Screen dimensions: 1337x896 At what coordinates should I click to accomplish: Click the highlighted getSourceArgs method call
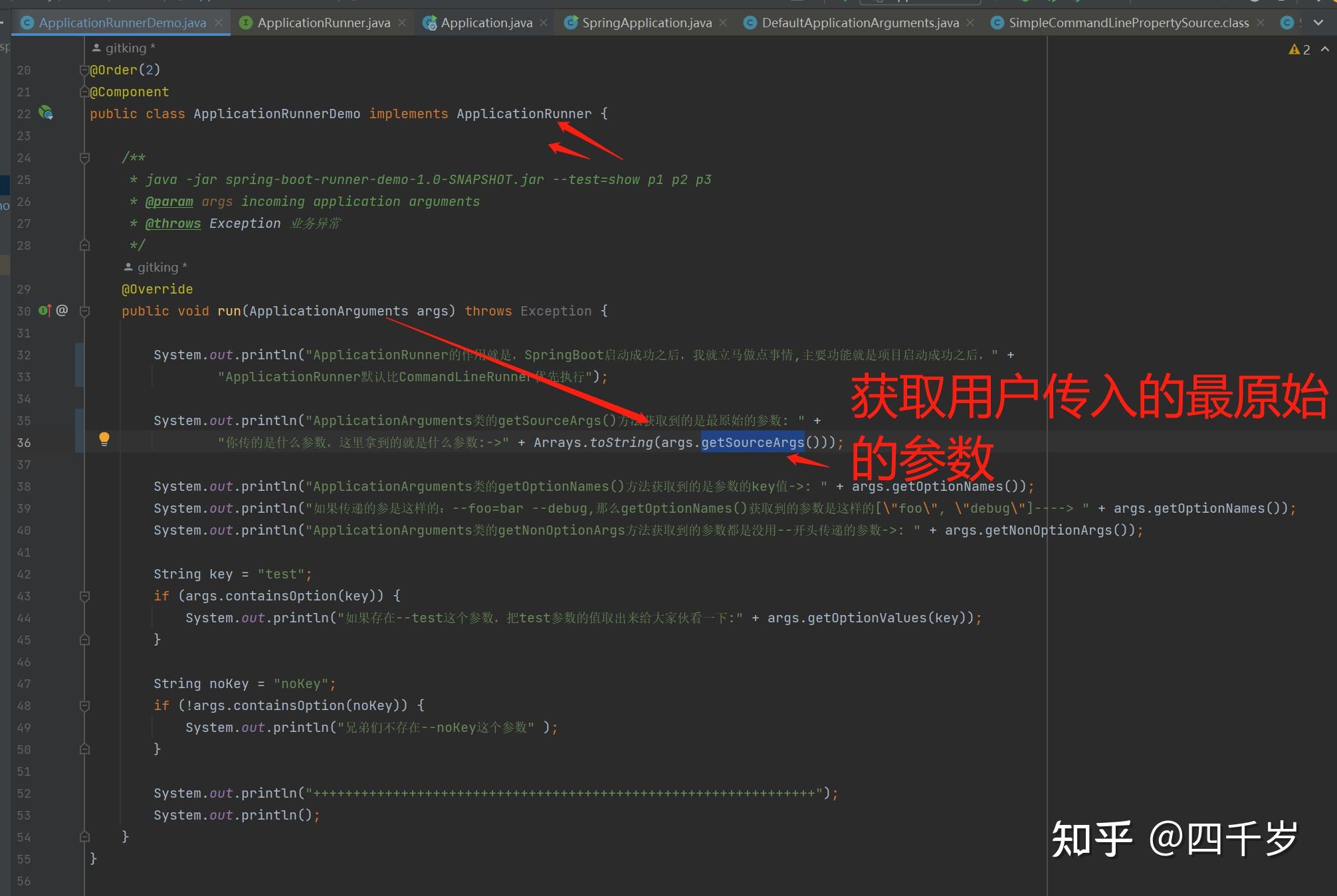point(752,442)
